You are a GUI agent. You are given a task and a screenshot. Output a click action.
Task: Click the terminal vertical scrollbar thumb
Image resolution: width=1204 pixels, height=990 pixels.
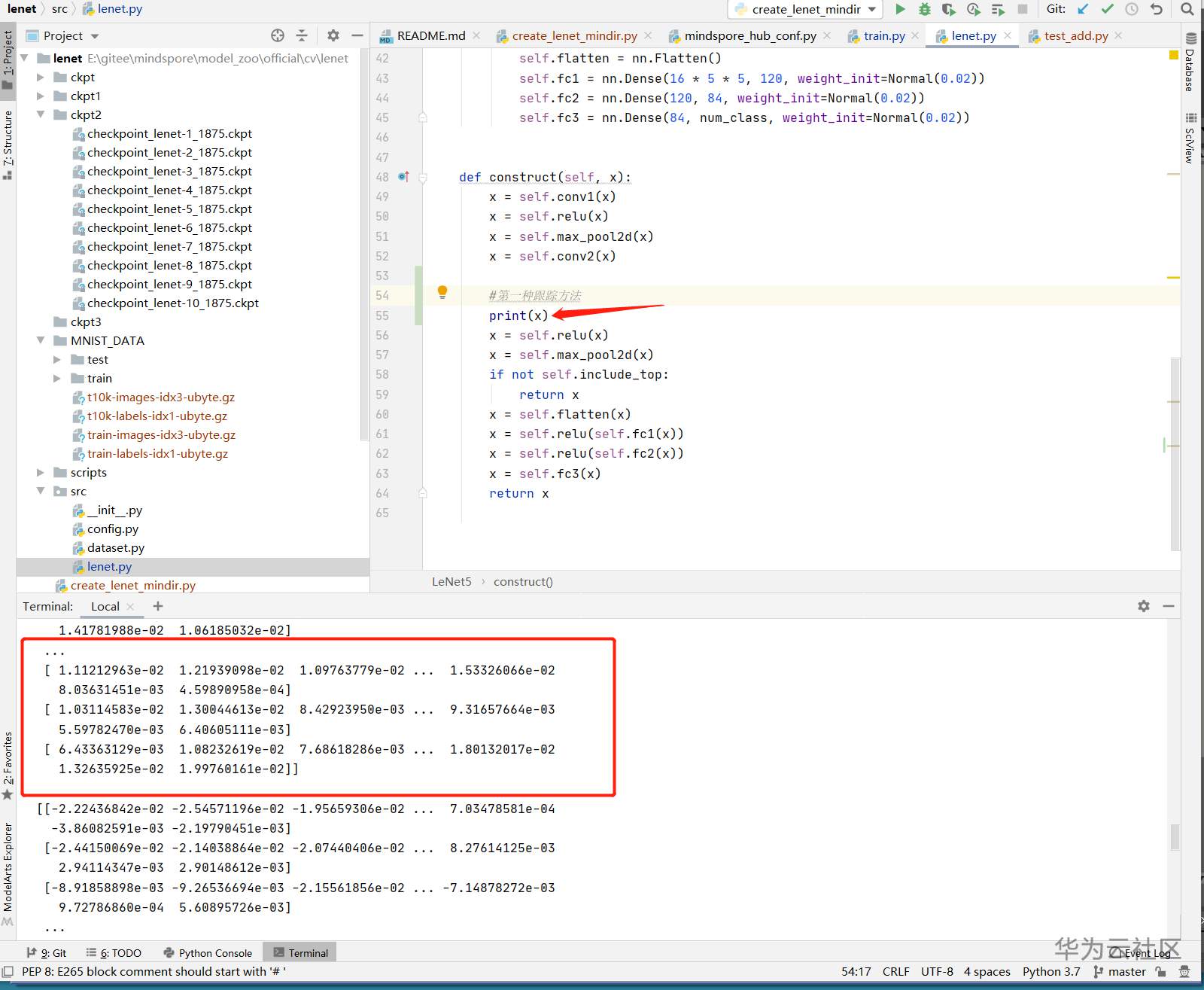(x=1175, y=836)
